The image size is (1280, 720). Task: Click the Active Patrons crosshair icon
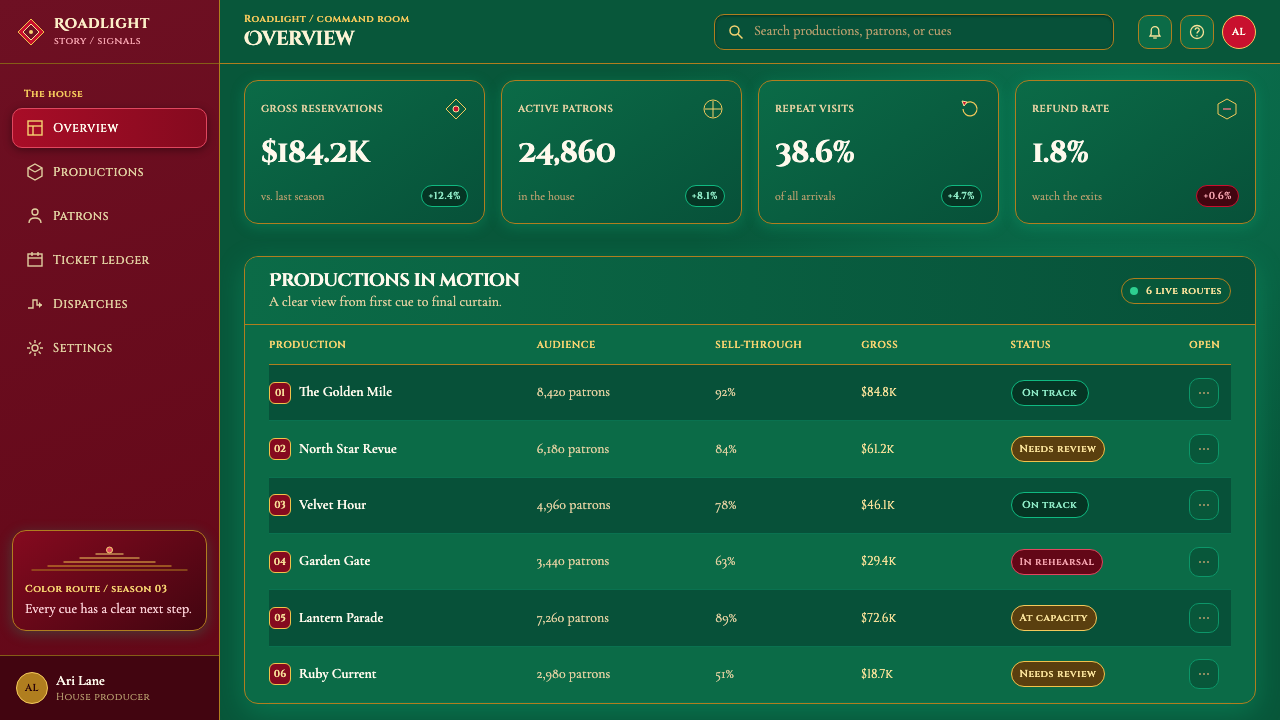pos(713,109)
